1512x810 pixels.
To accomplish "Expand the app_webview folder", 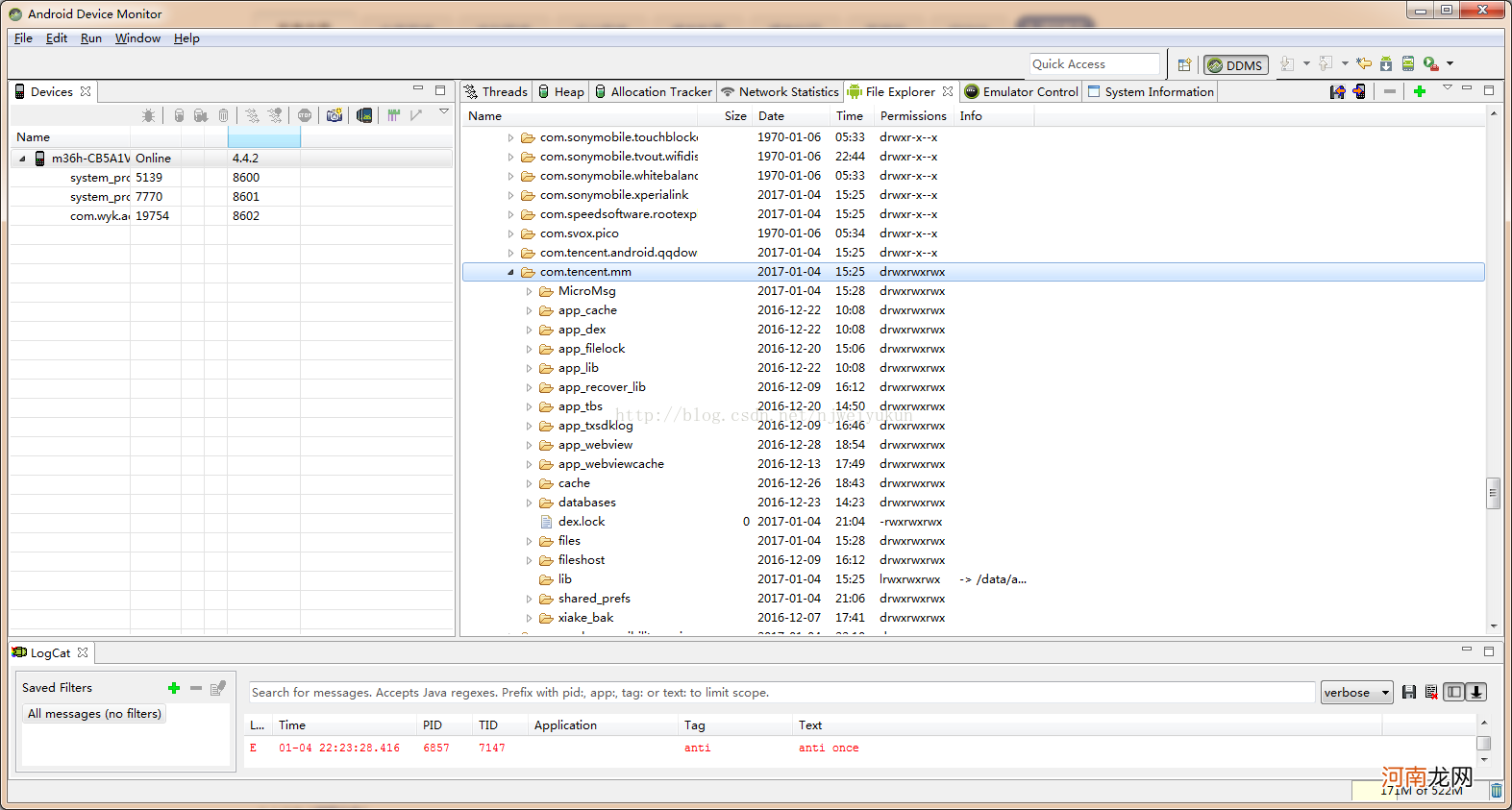I will (529, 445).
